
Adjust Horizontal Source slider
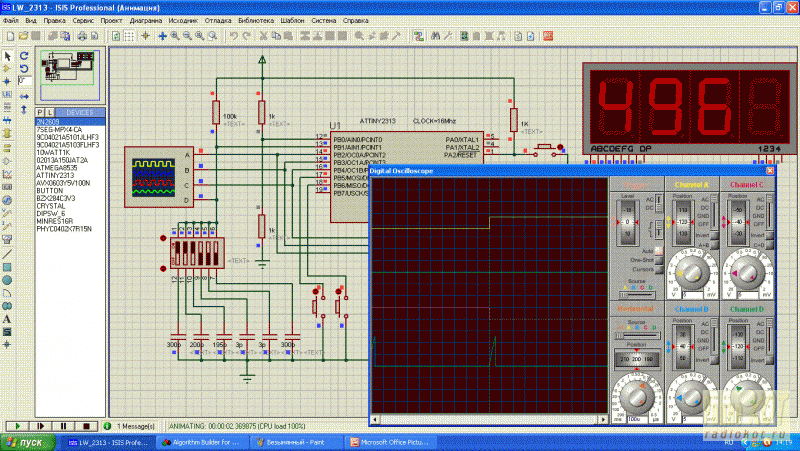tap(636, 336)
